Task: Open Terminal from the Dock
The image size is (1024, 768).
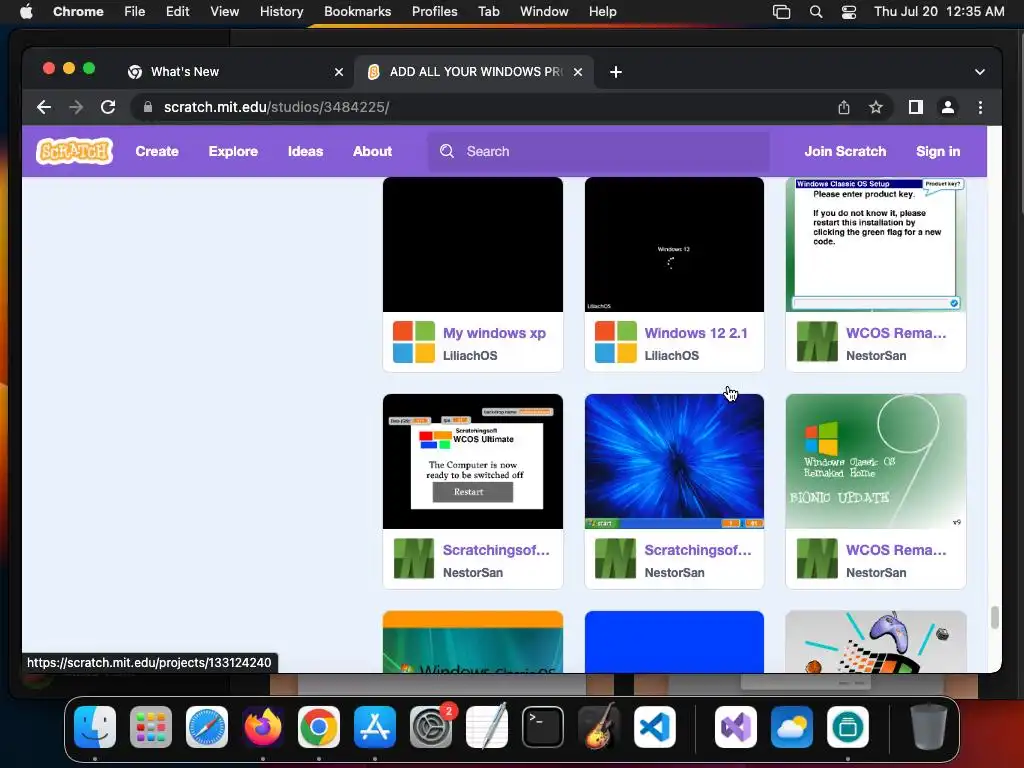Action: point(543,727)
